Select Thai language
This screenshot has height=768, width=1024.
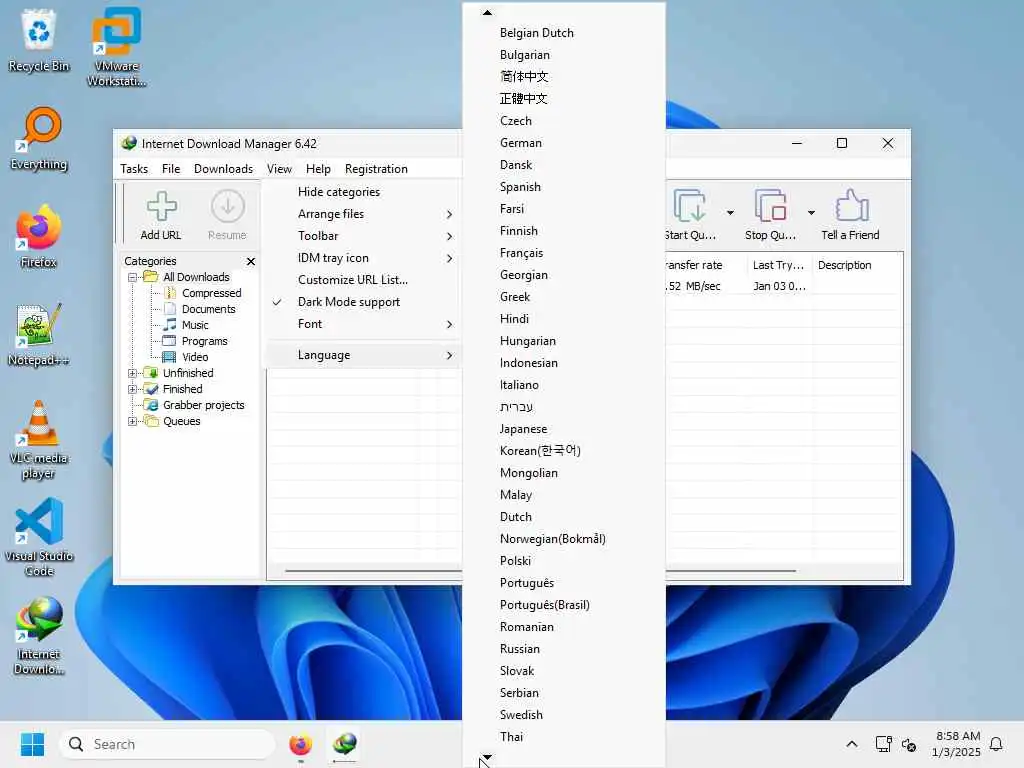564,737
